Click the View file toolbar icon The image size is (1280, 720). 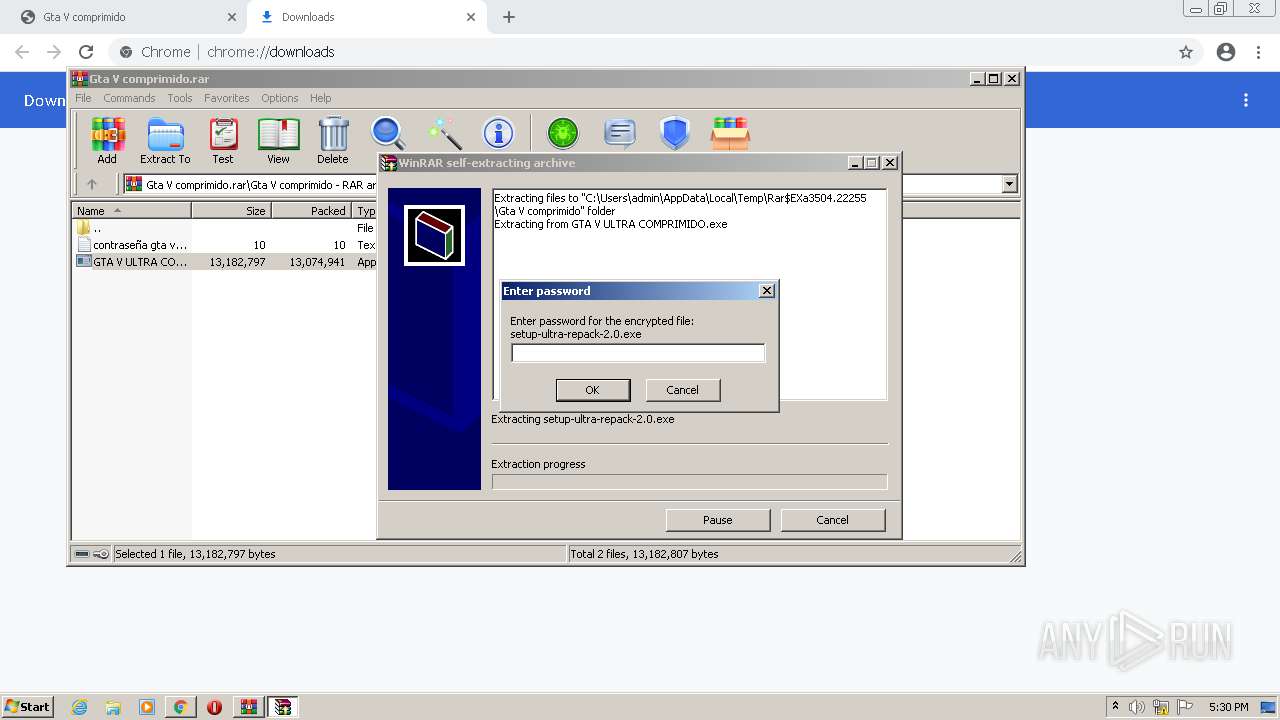pyautogui.click(x=278, y=140)
